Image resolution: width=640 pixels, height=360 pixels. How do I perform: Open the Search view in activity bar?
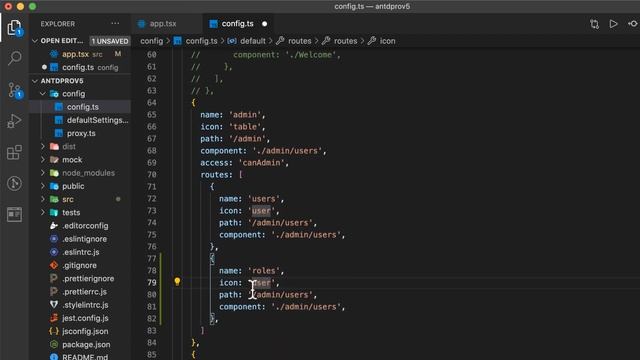tap(15, 58)
